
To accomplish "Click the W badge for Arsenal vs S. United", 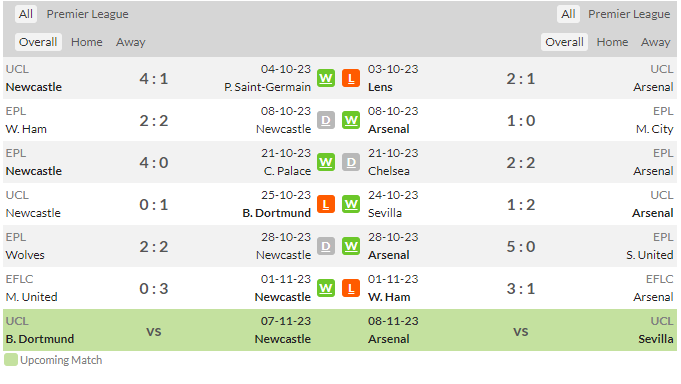I will pos(351,246).
